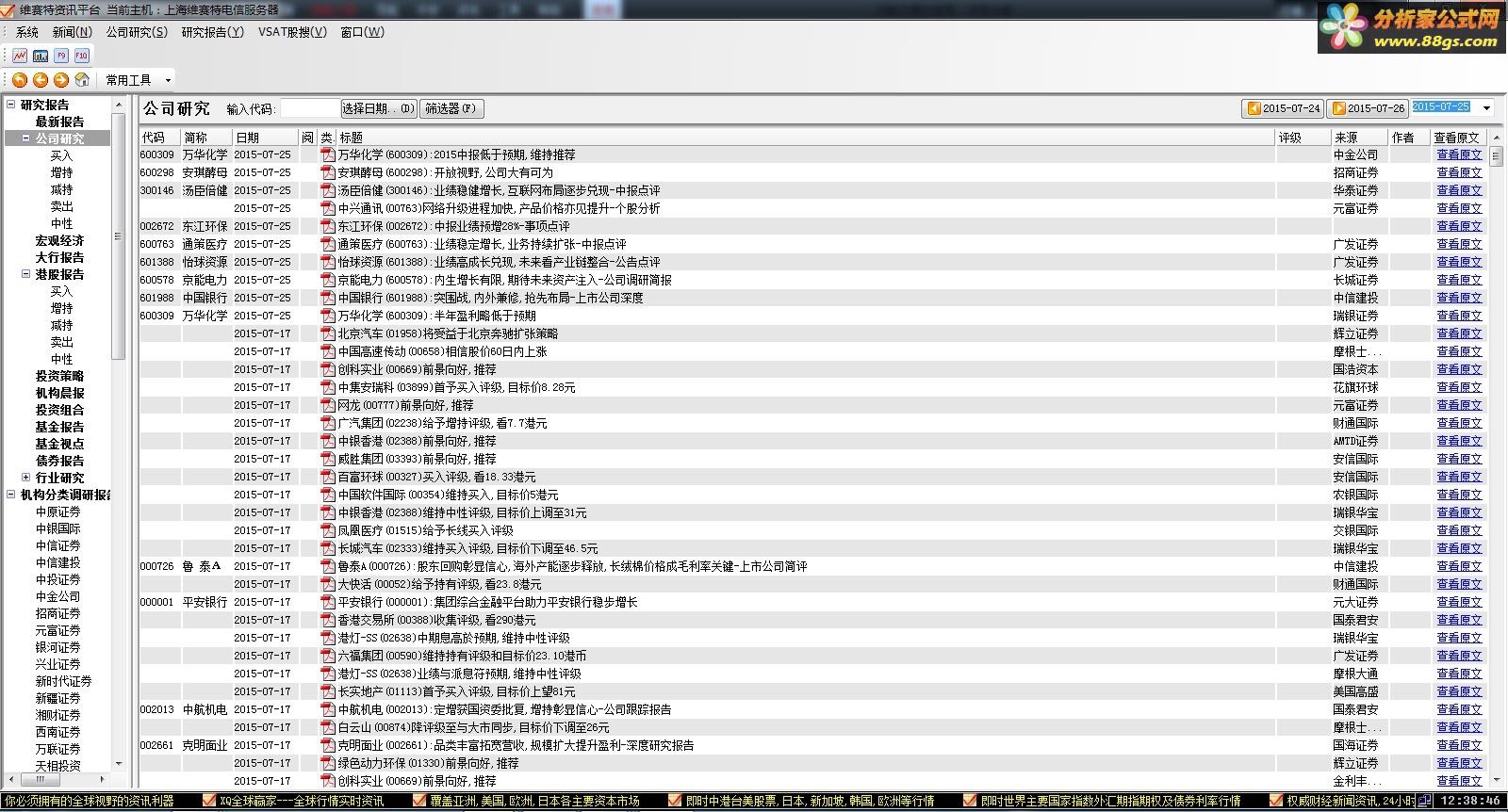Viewport: 1508px width, 812px height.
Task: Click ticker checkbox for 覆盖亚洲,美国,欧洲
Action: point(419,801)
